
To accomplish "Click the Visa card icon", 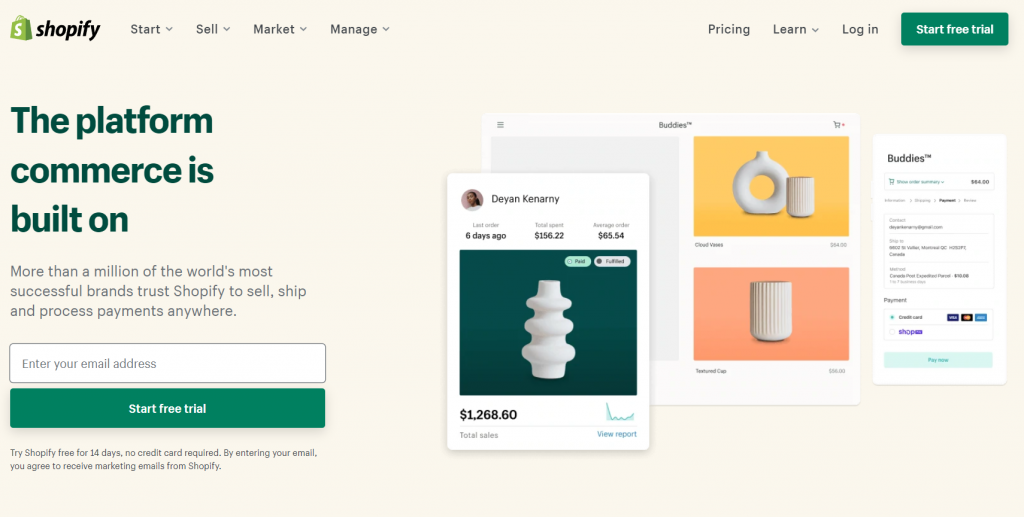I will tap(953, 317).
